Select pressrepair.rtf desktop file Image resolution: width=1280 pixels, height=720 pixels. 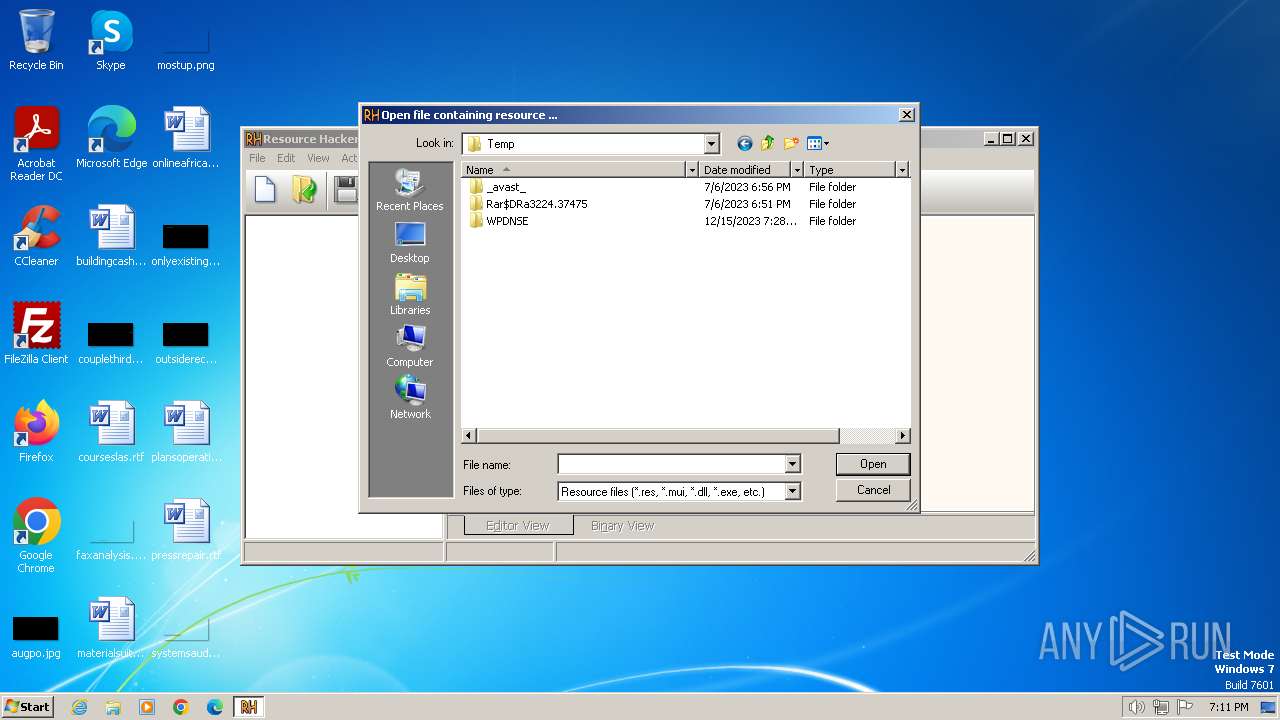pyautogui.click(x=186, y=529)
